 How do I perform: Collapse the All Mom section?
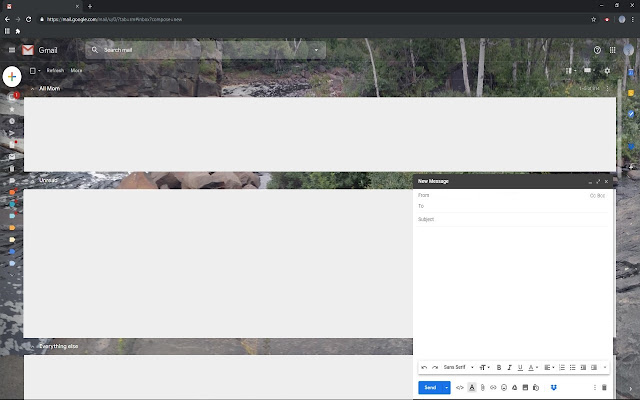[32, 89]
